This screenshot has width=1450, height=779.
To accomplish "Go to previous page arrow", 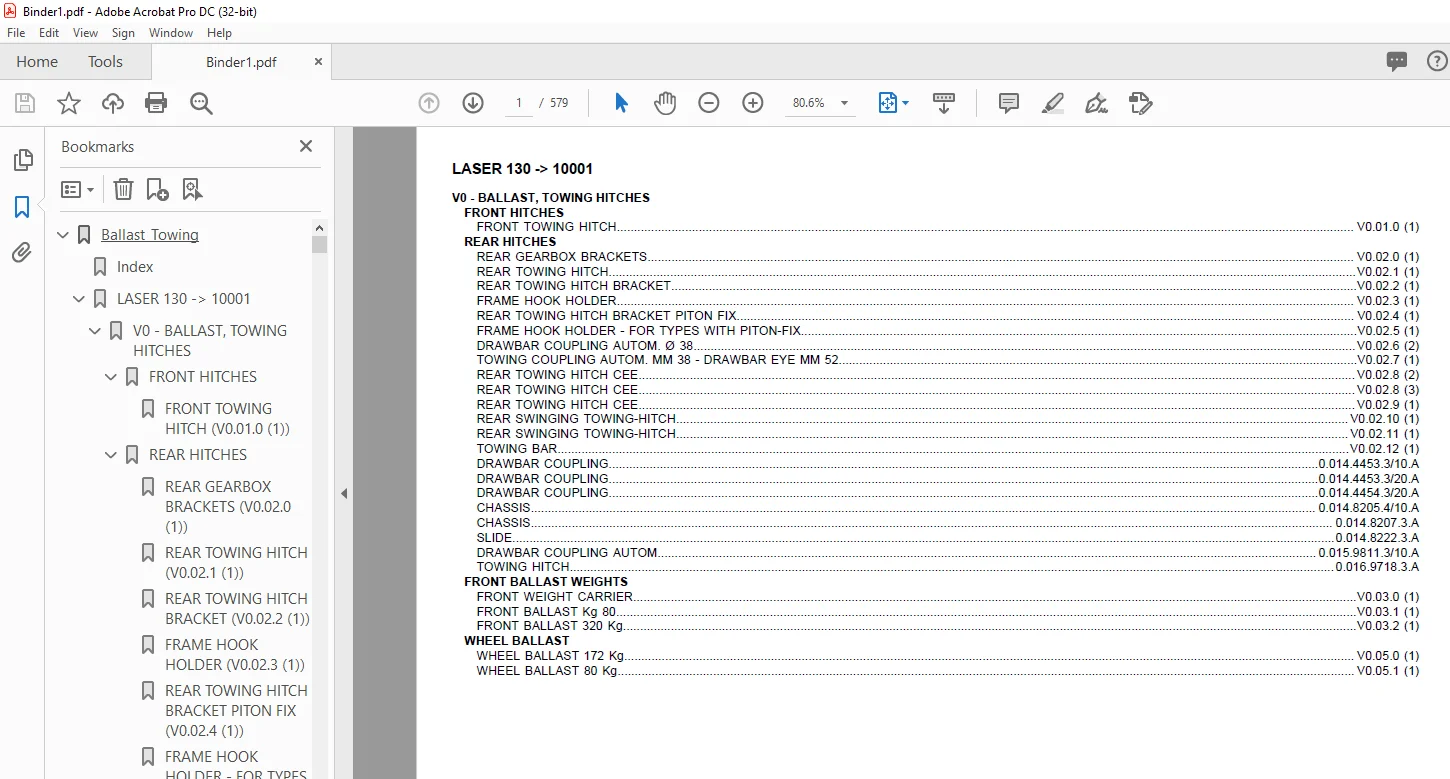I will tap(429, 103).
